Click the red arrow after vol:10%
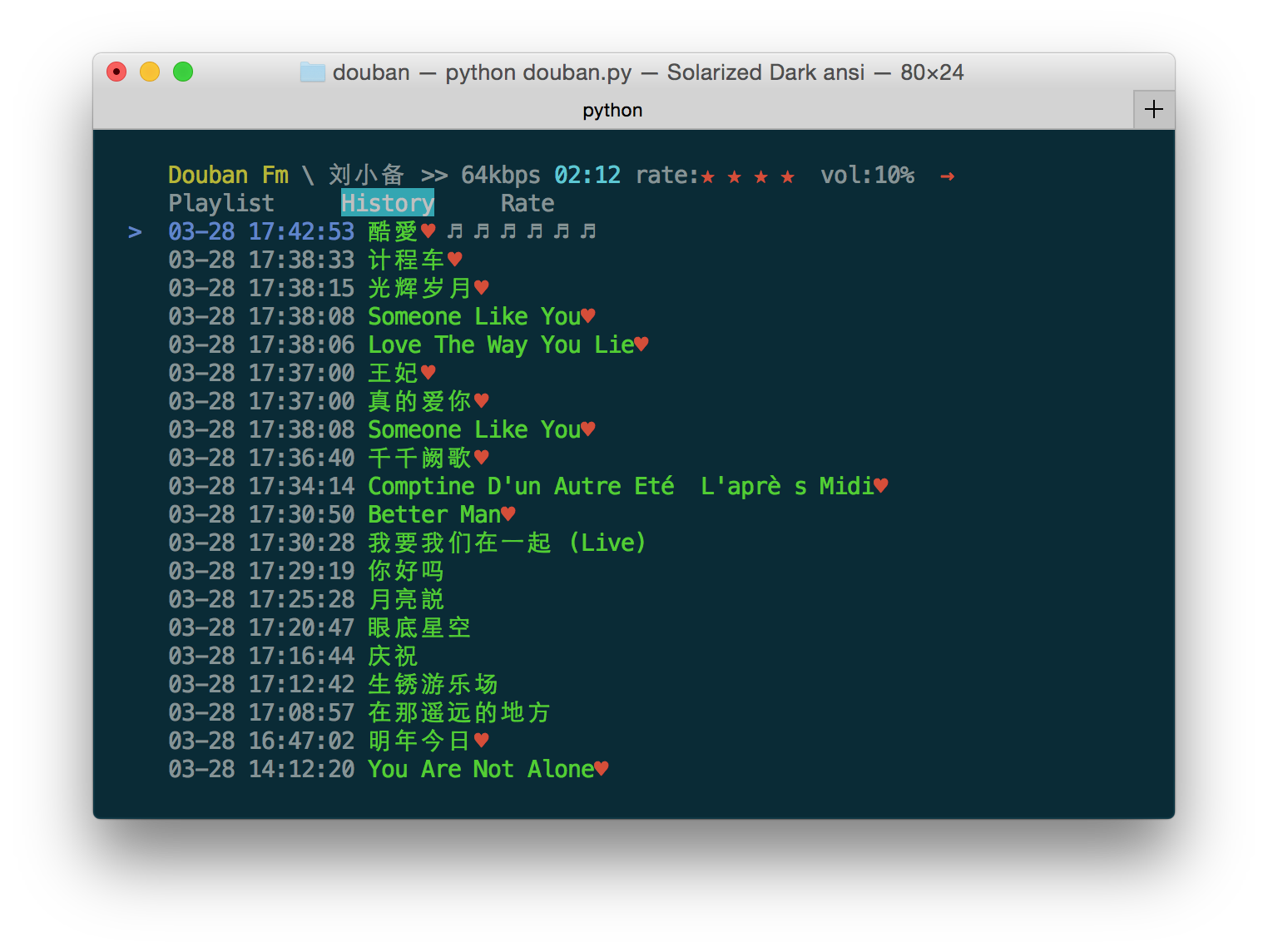Image resolution: width=1268 pixels, height=952 pixels. (x=947, y=176)
